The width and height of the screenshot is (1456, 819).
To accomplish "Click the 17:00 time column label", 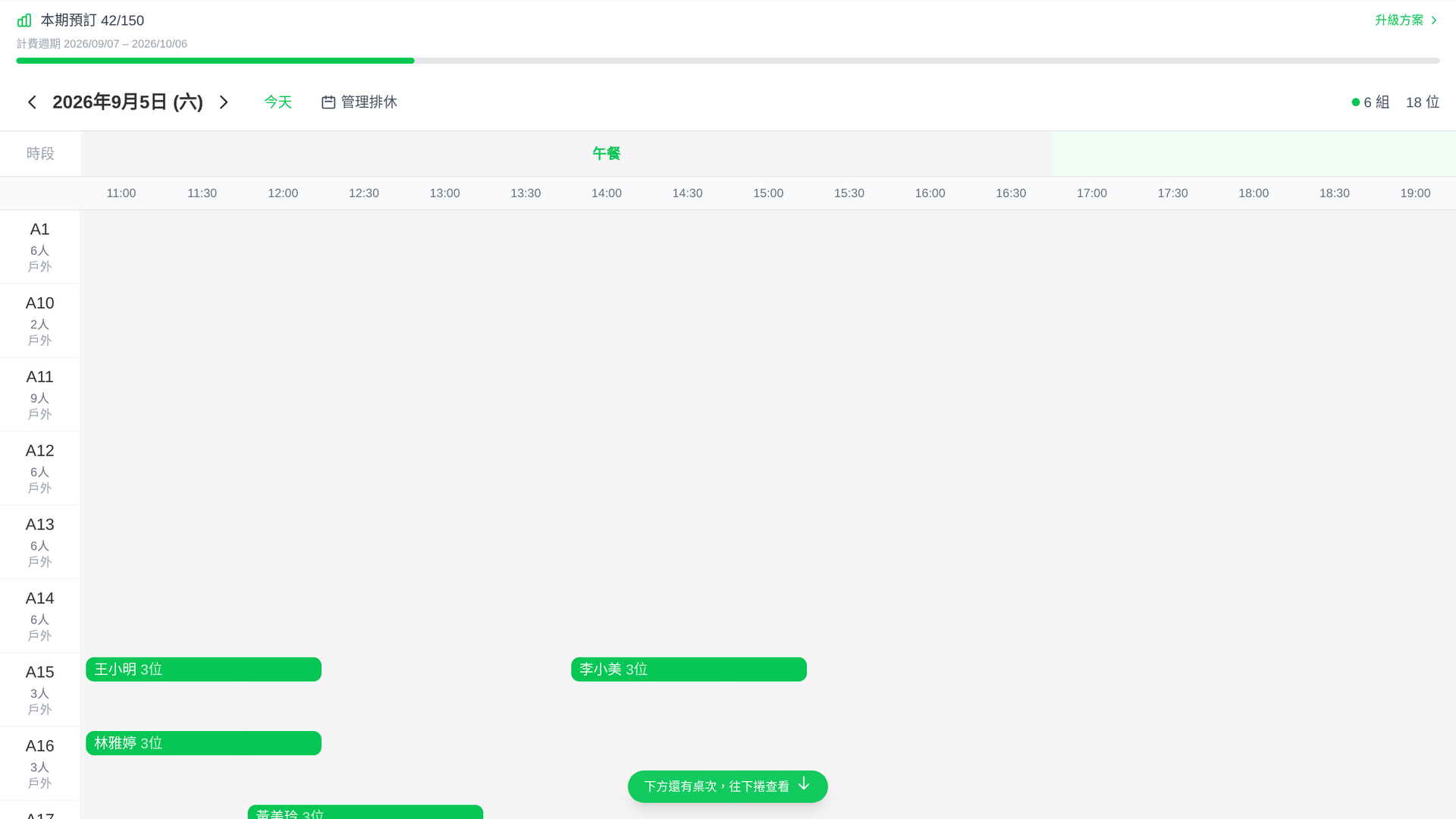I will point(1091,193).
